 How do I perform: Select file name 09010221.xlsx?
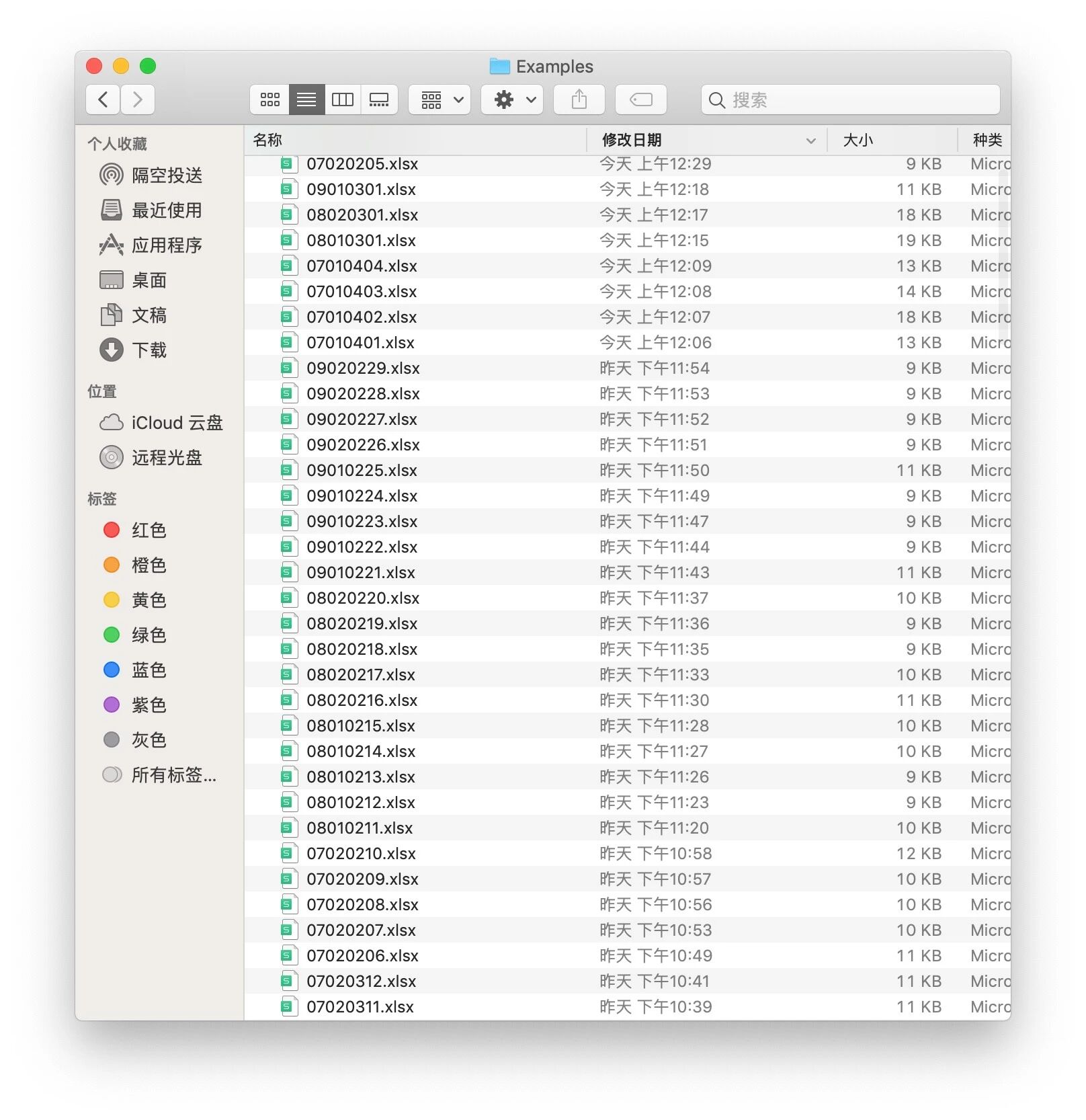[361, 573]
